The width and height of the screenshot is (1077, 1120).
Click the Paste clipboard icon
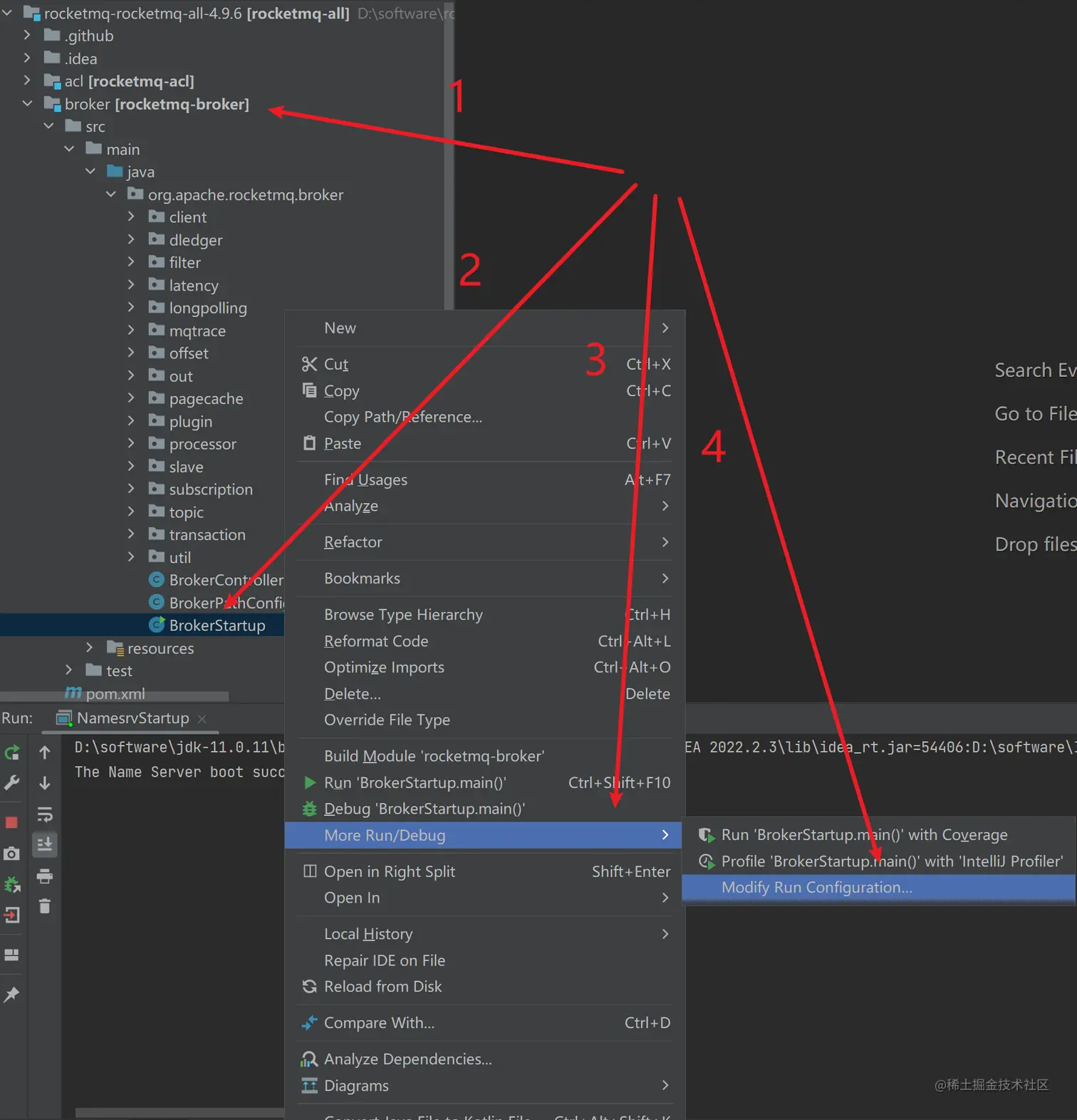pos(309,443)
